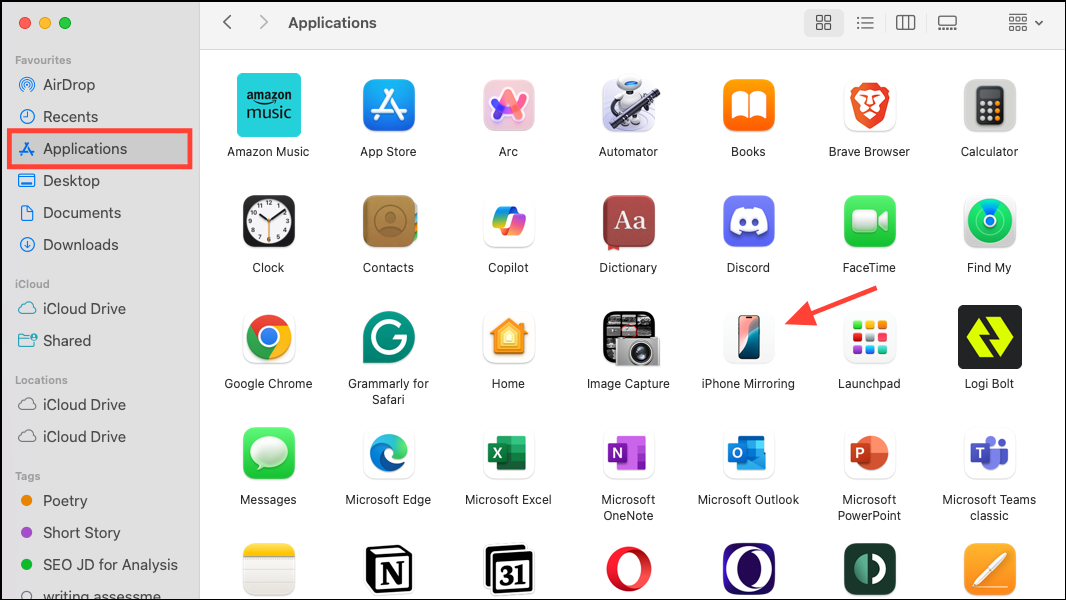Open AirDrop in the sidebar
The height and width of the screenshot is (600, 1066).
(x=100, y=85)
